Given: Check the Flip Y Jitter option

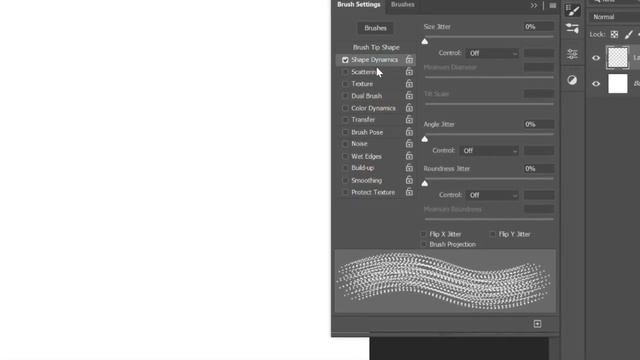Looking at the screenshot, I should point(493,234).
